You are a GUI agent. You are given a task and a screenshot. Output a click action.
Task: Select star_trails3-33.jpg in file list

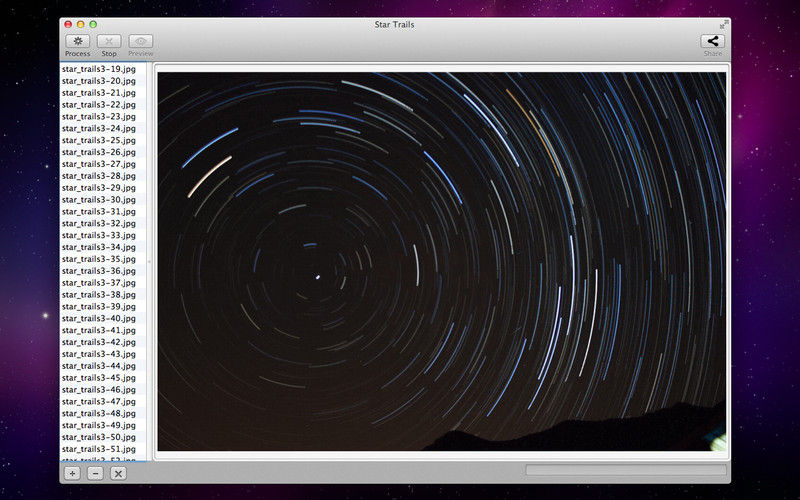pos(103,235)
